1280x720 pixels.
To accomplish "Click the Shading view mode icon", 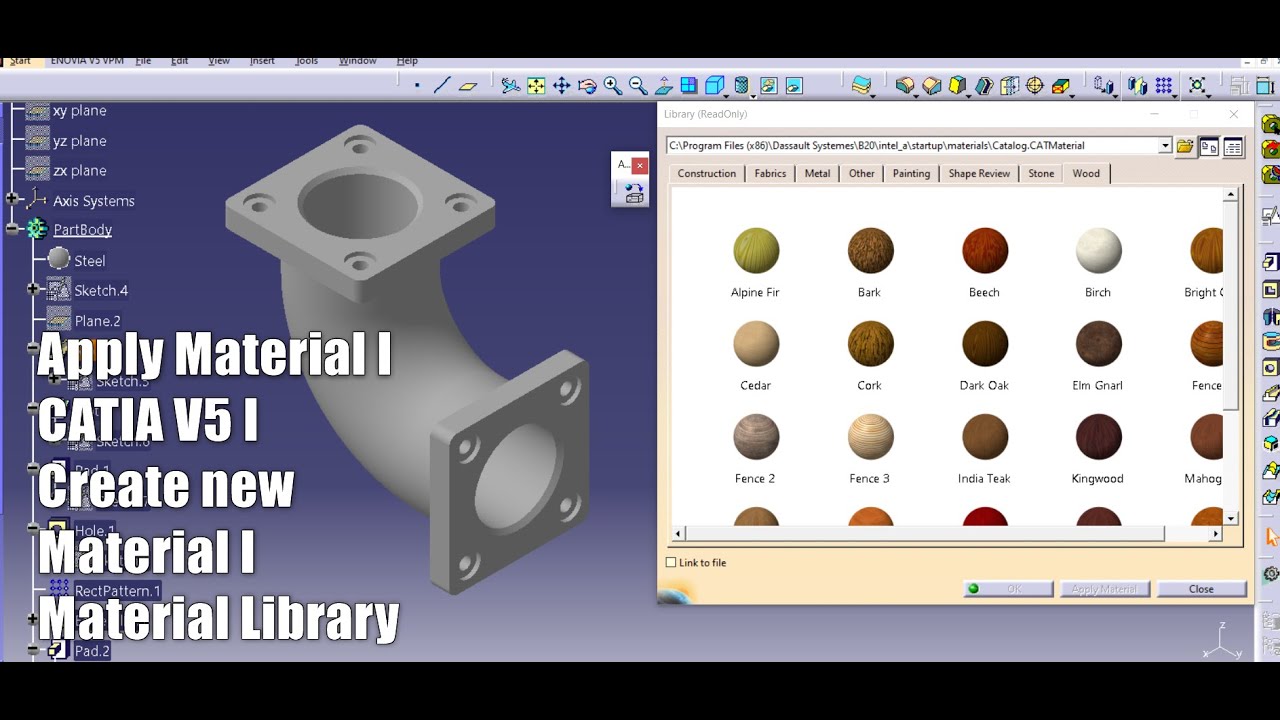I will (x=741, y=86).
